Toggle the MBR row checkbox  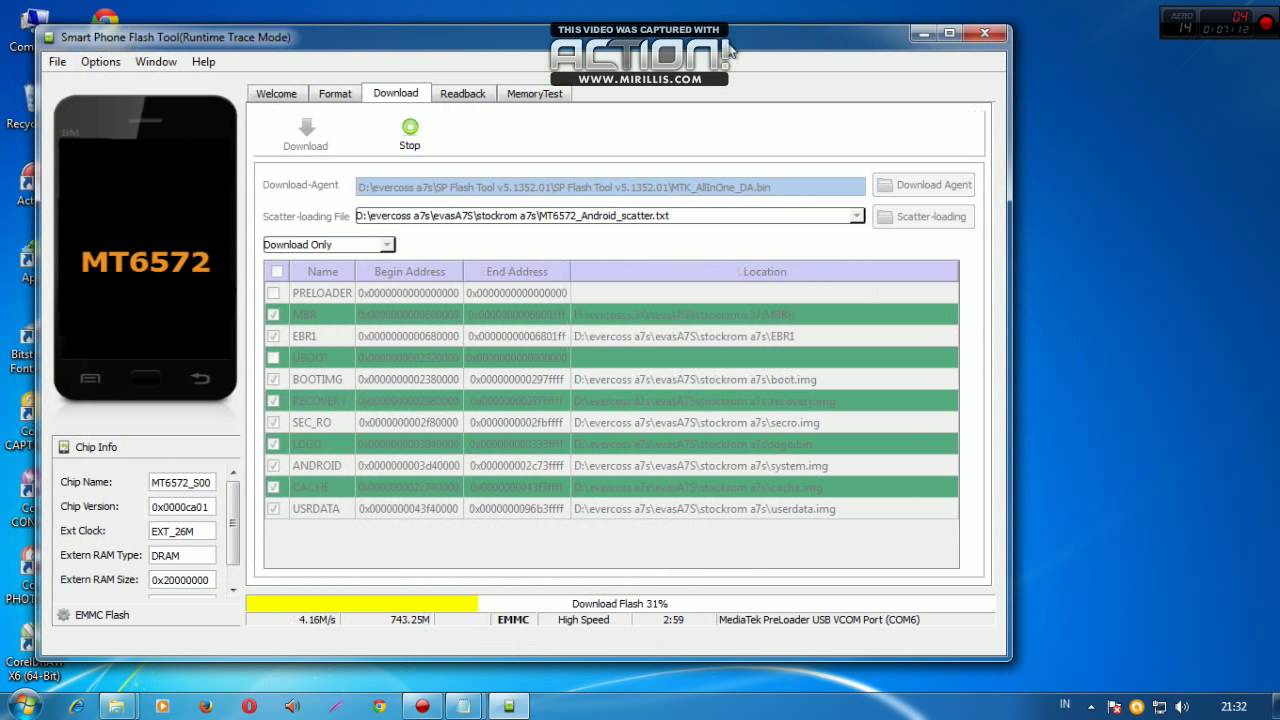tap(274, 315)
